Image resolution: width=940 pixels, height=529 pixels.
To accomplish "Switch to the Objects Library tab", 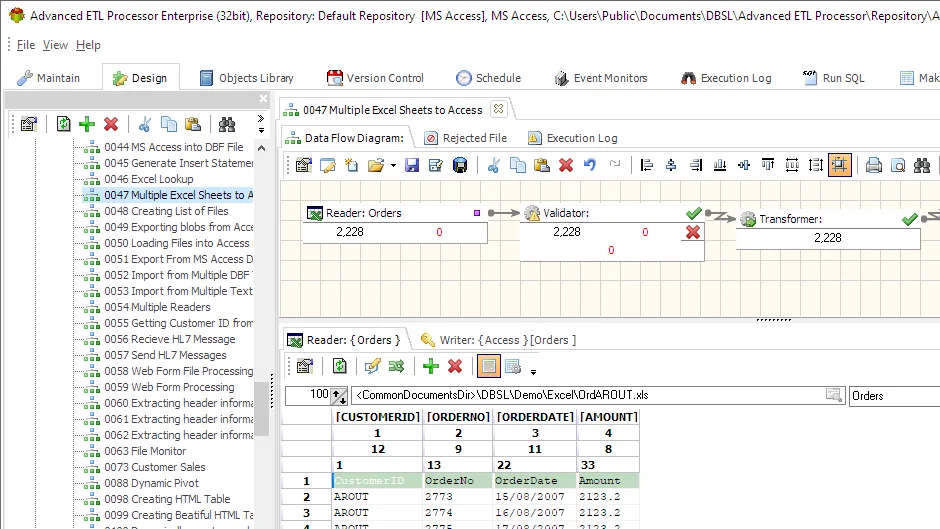I will (247, 78).
